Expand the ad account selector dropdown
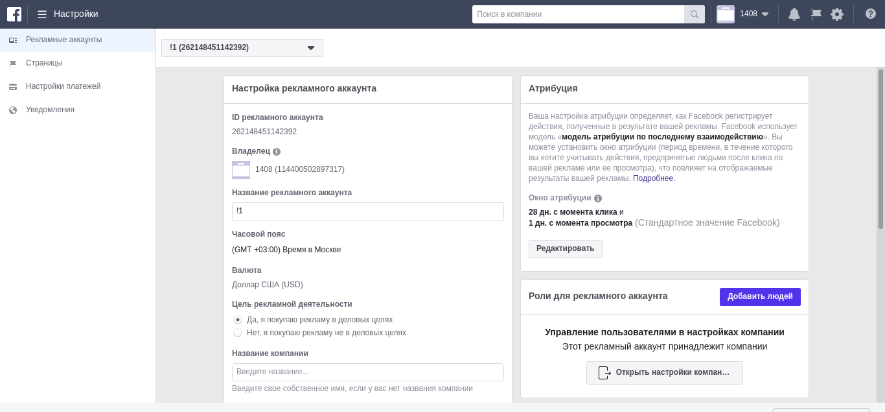 [x=242, y=47]
